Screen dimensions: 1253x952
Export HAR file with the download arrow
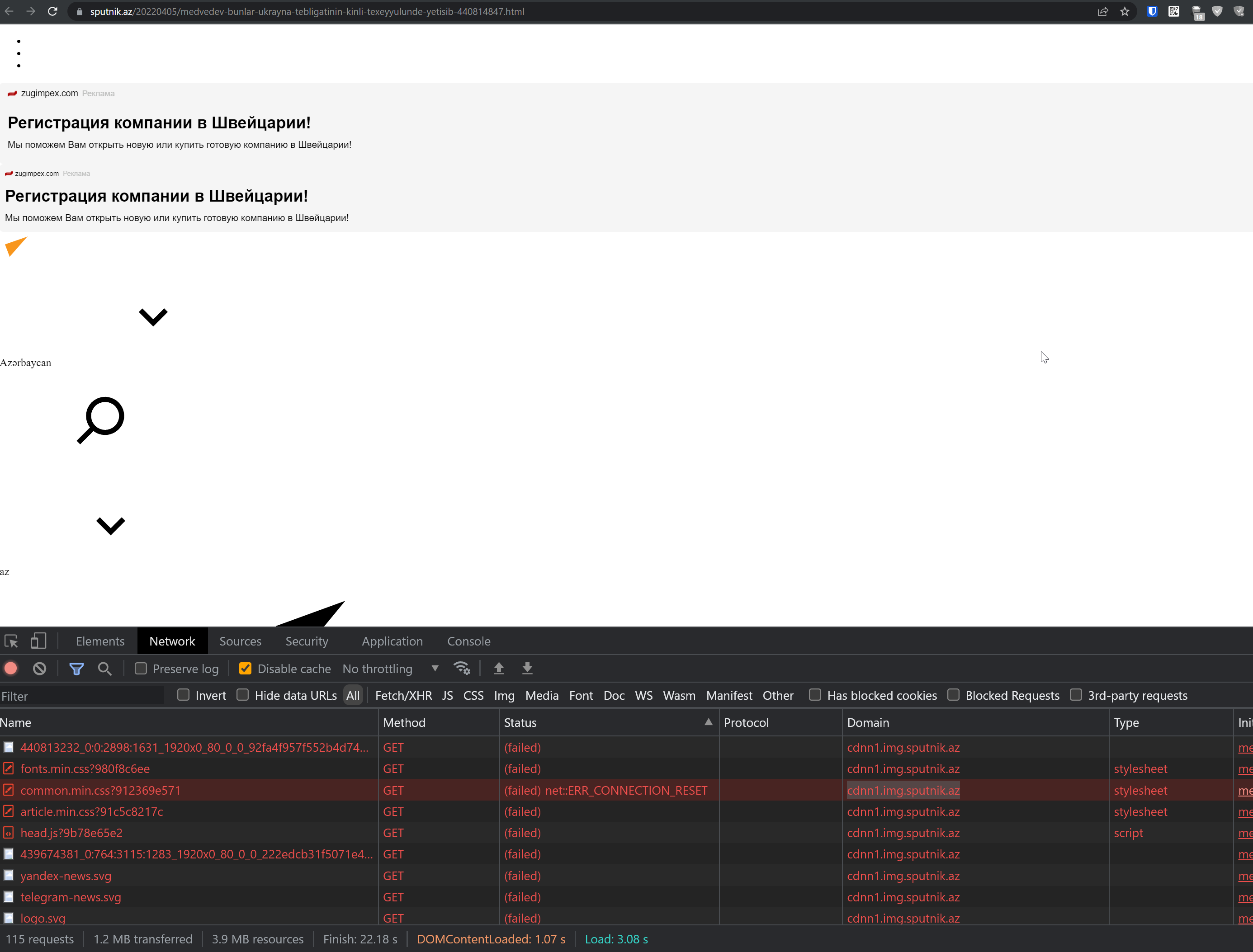click(527, 669)
